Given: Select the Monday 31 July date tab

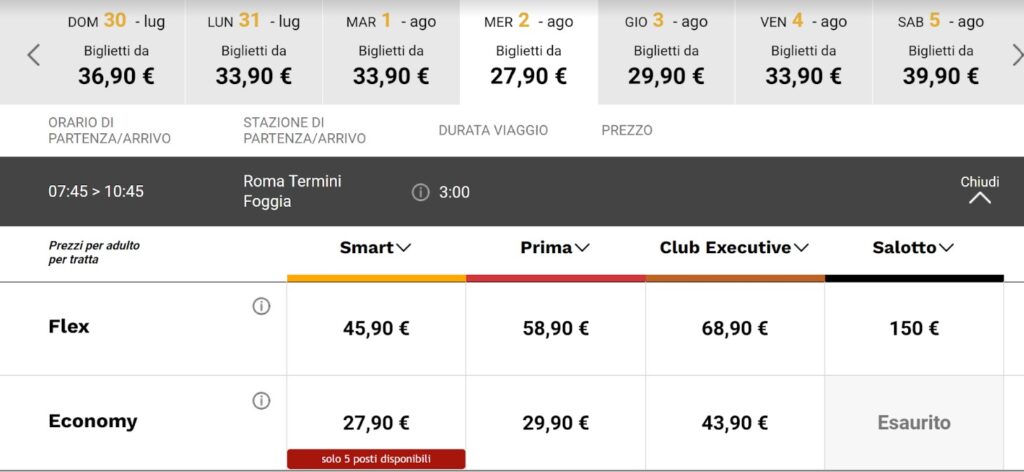Looking at the screenshot, I should coord(254,52).
